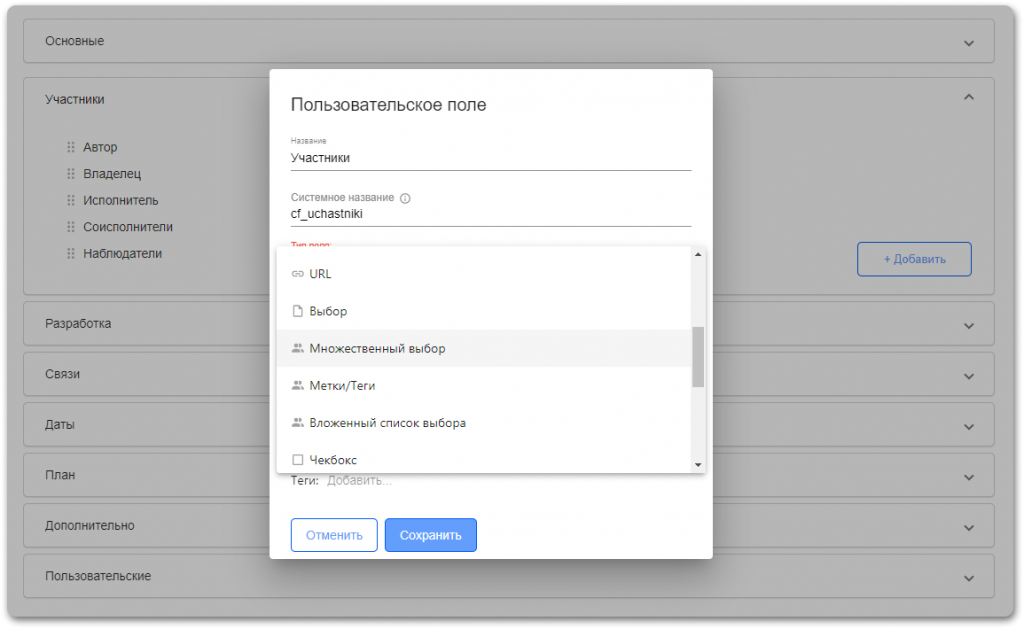Click the Теги add field
Viewport: 1024px width, 629px height.
click(359, 481)
